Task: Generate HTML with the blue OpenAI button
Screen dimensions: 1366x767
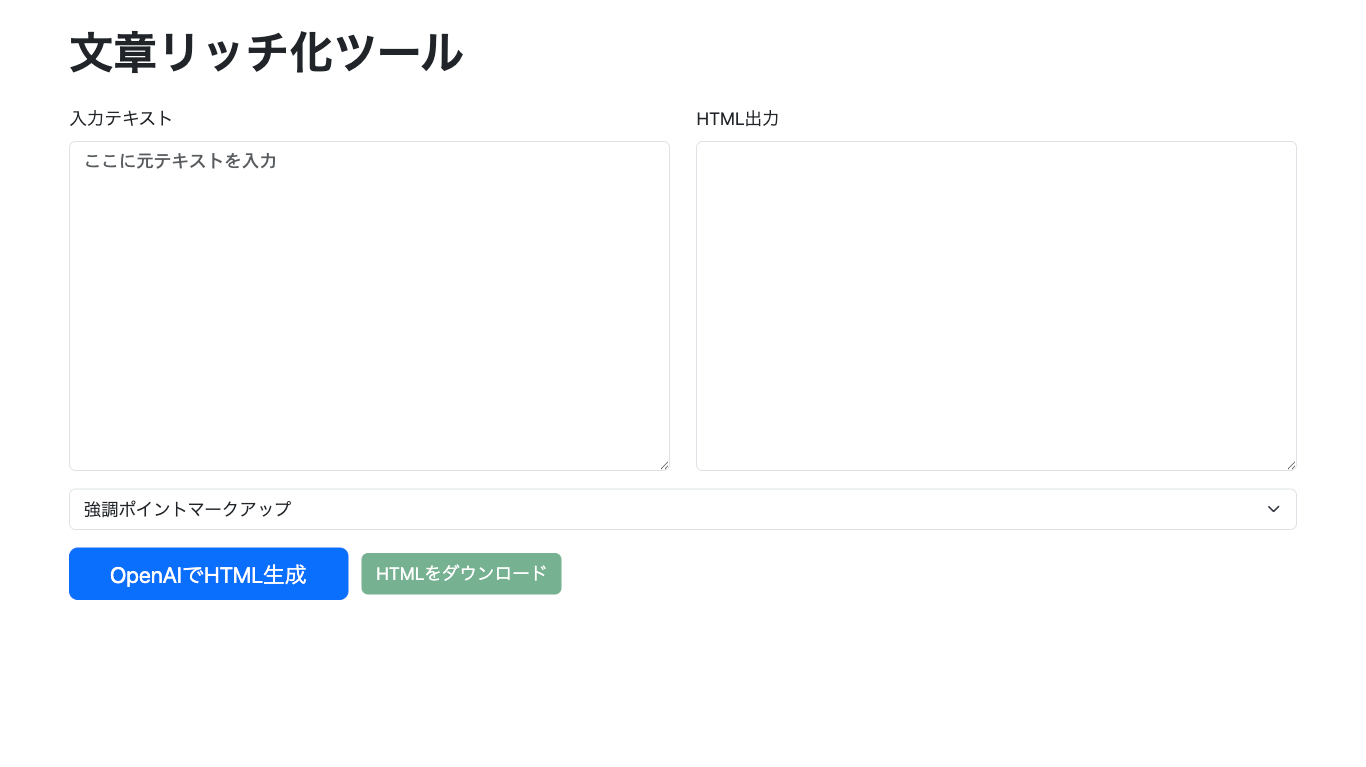Action: [x=208, y=574]
